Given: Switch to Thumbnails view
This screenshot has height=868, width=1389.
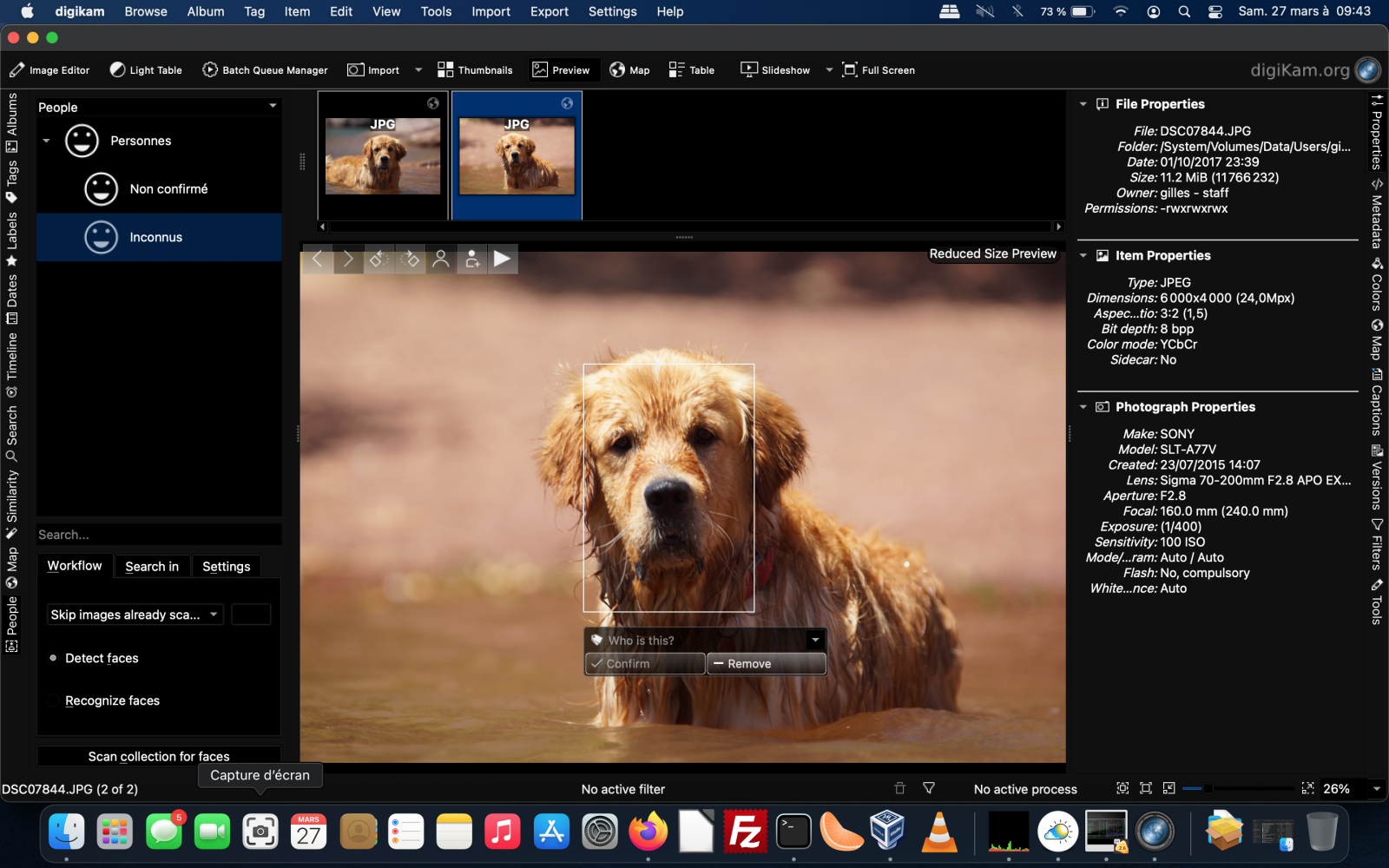Looking at the screenshot, I should [475, 69].
